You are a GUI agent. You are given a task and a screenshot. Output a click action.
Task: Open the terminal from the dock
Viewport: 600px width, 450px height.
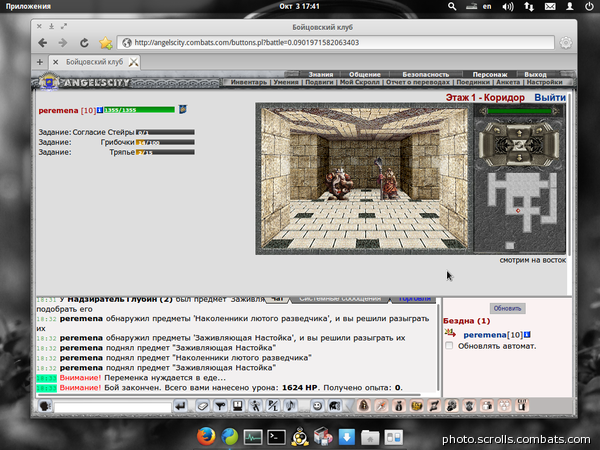click(x=276, y=437)
